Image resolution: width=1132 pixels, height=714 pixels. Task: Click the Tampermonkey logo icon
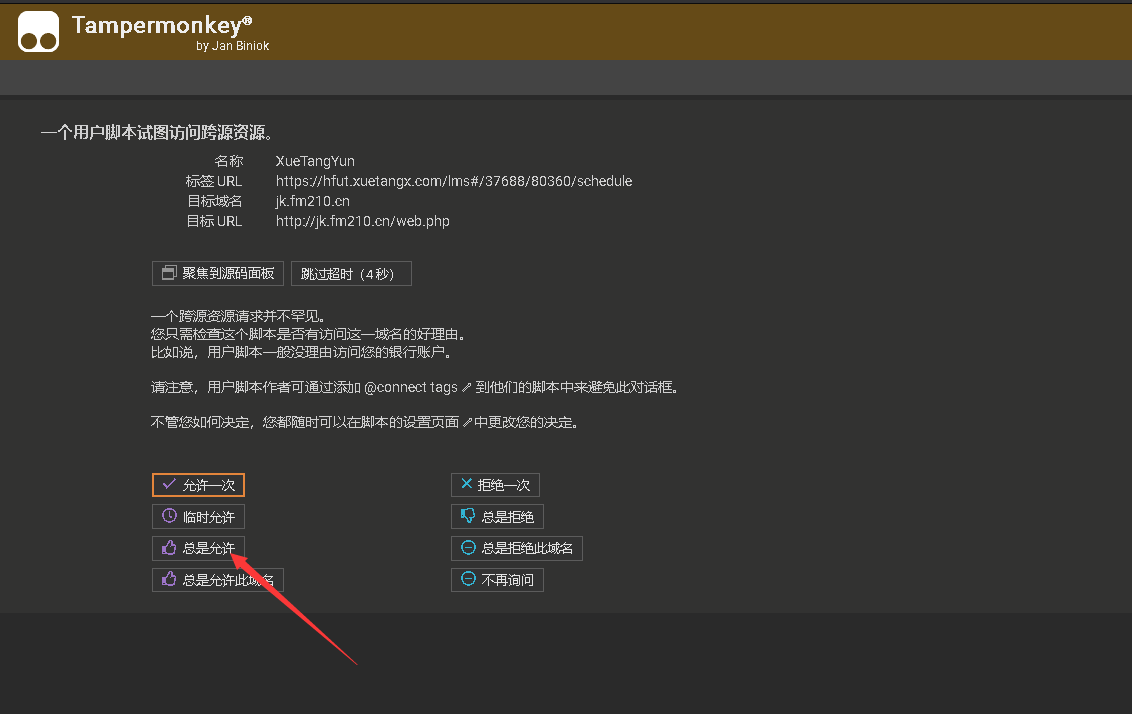click(38, 32)
